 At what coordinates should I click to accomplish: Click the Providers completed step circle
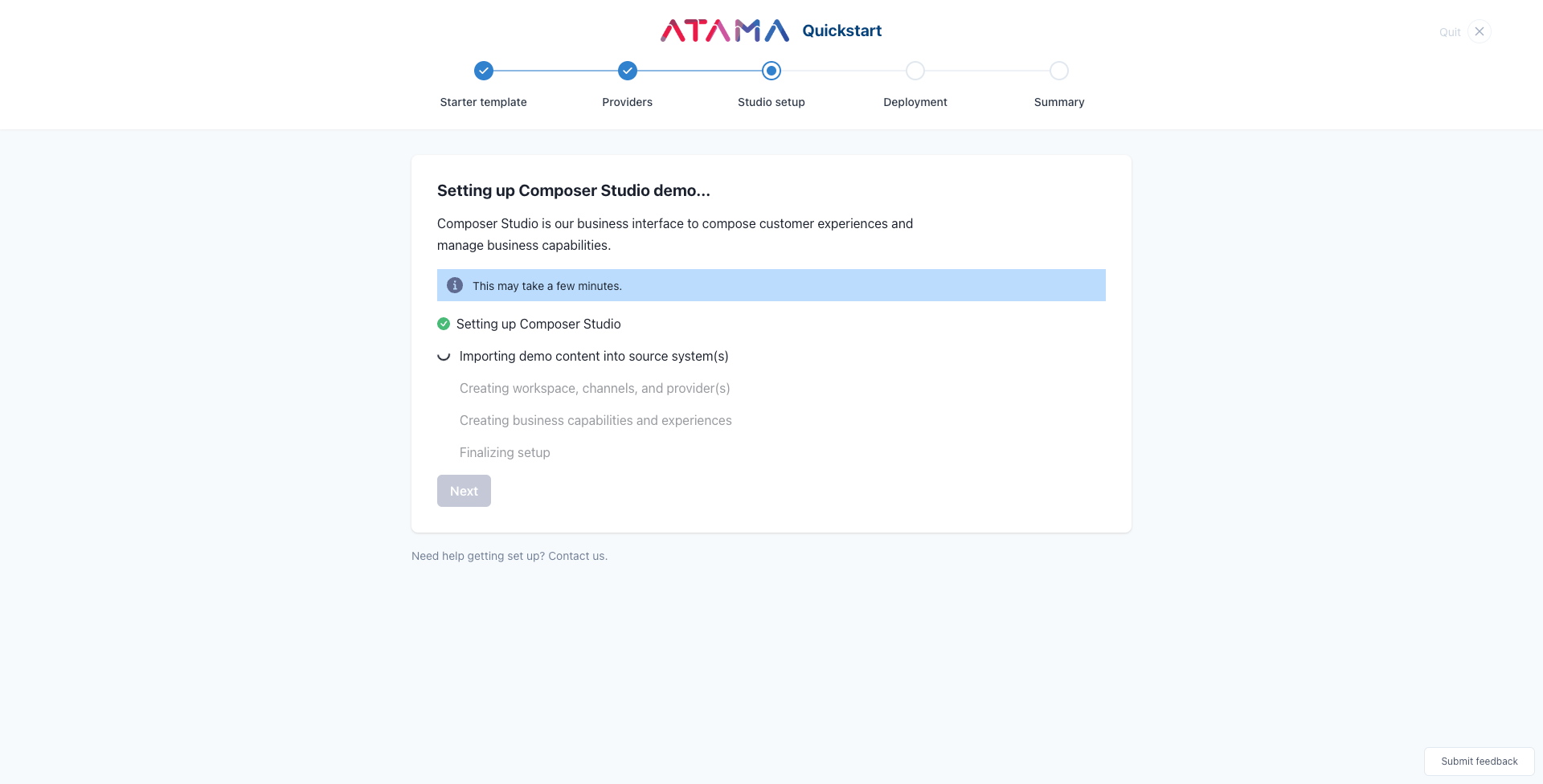pyautogui.click(x=627, y=71)
